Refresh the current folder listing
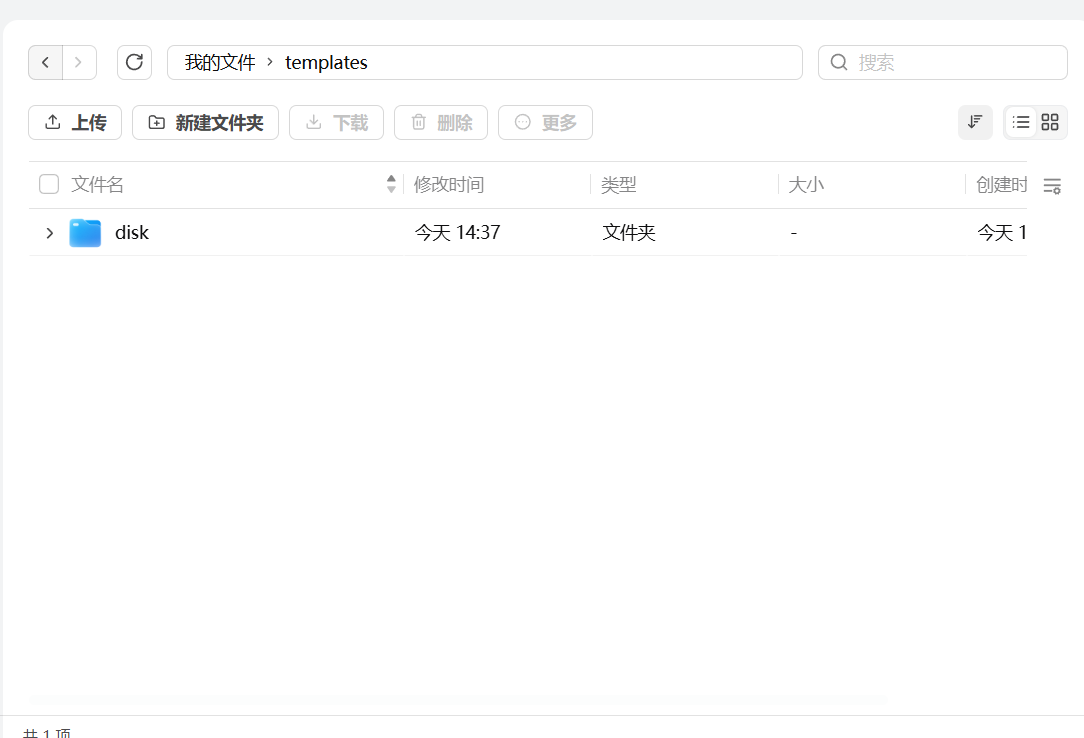 pyautogui.click(x=134, y=63)
